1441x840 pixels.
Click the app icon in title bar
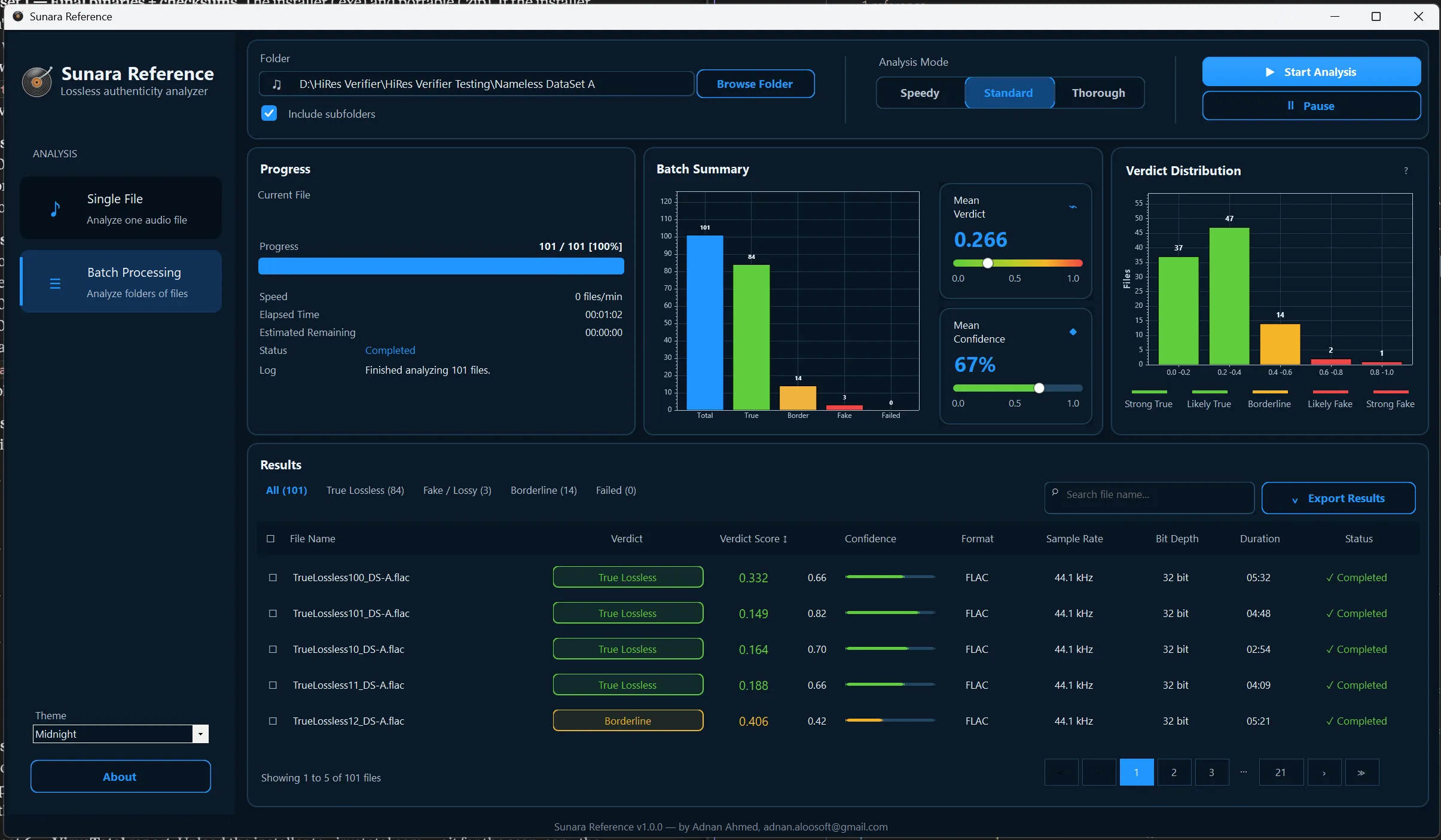tap(18, 16)
